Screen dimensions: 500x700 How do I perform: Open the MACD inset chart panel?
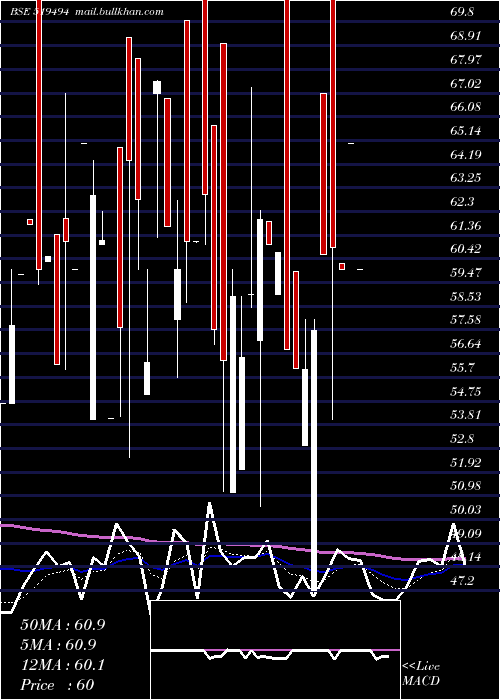tap(275, 650)
